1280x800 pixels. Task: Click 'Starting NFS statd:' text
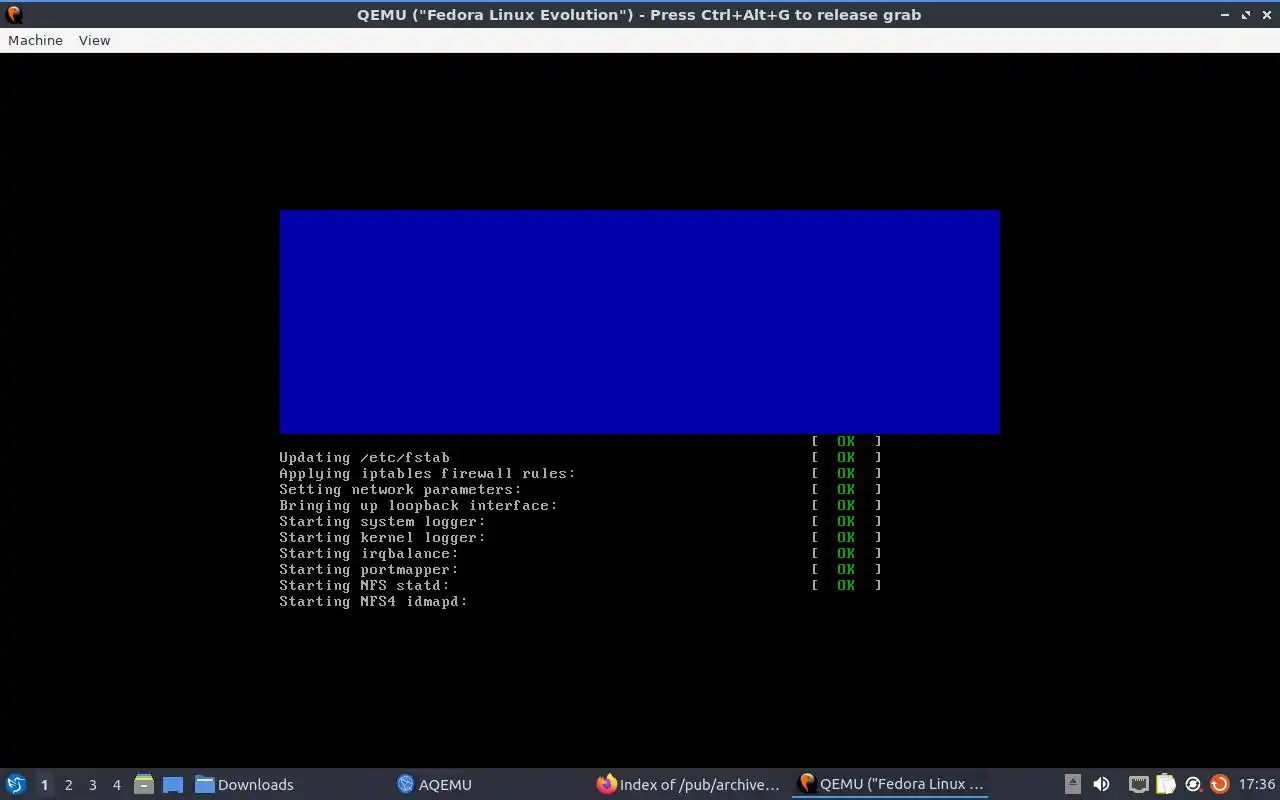tap(364, 586)
